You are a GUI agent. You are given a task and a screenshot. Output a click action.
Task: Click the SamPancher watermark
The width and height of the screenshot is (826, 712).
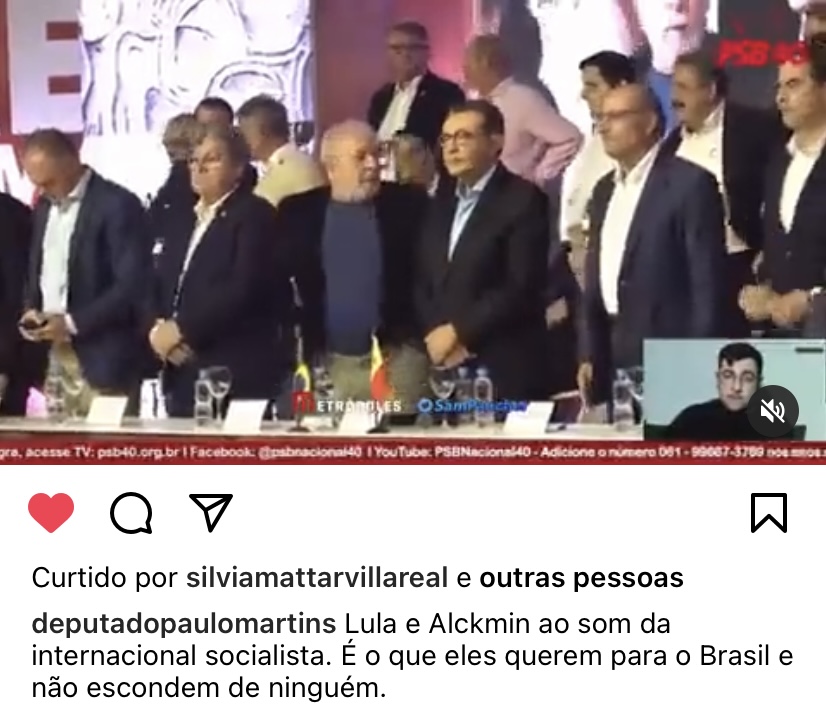(x=471, y=406)
